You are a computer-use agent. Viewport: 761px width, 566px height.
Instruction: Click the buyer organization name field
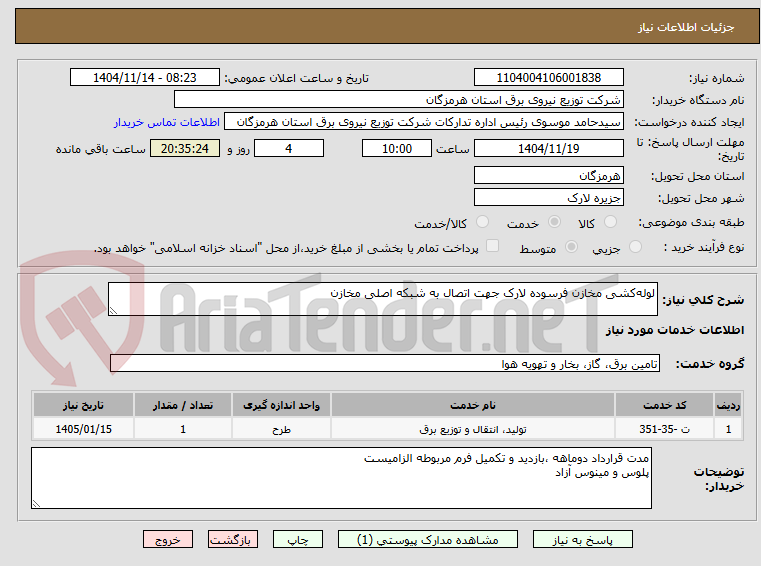tap(398, 100)
